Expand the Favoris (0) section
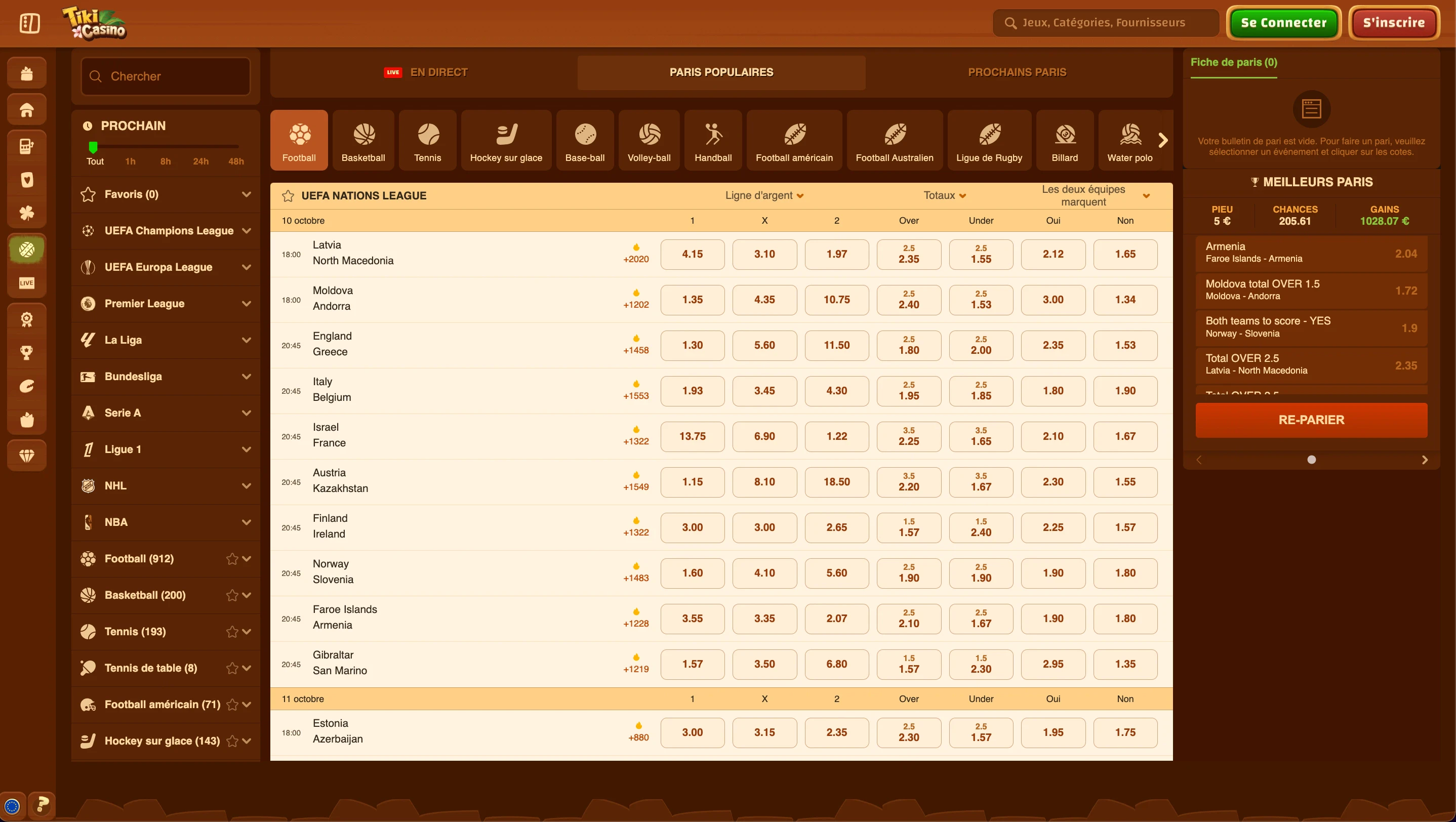The width and height of the screenshot is (1456, 822). 166,194
